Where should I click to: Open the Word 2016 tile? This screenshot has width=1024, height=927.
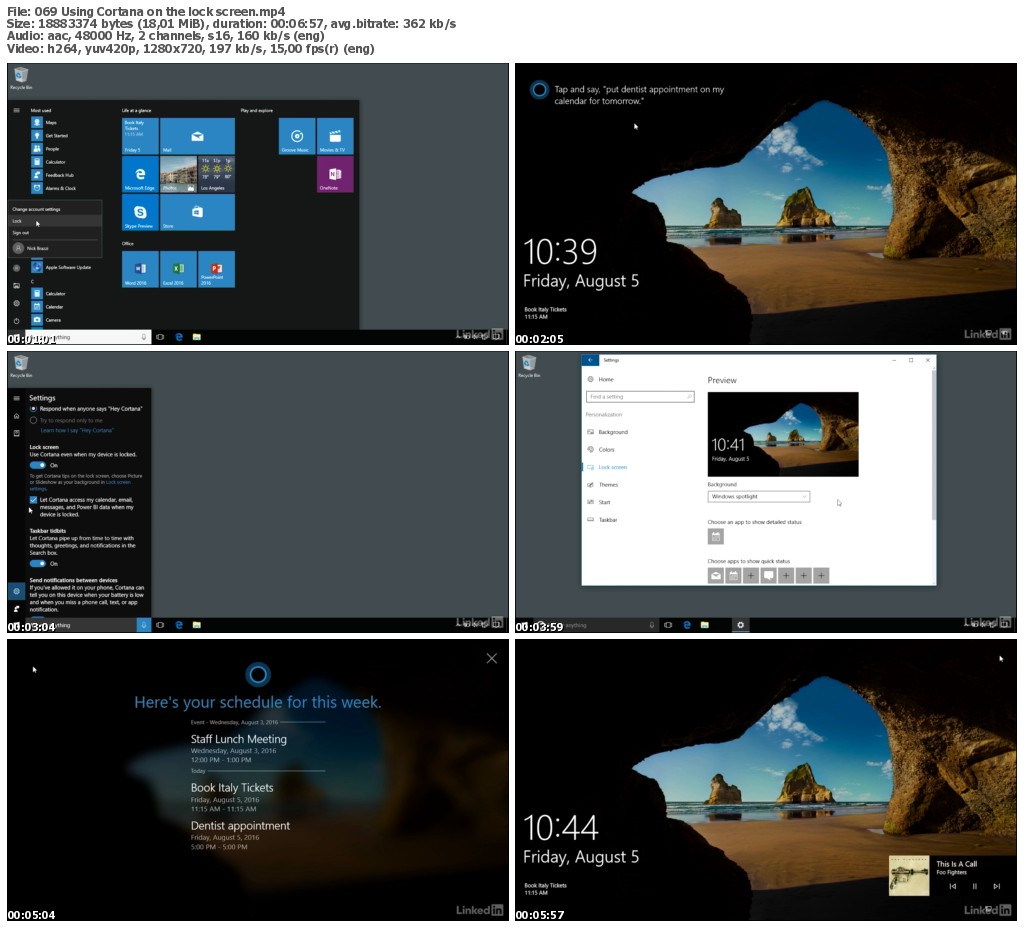pyautogui.click(x=140, y=269)
